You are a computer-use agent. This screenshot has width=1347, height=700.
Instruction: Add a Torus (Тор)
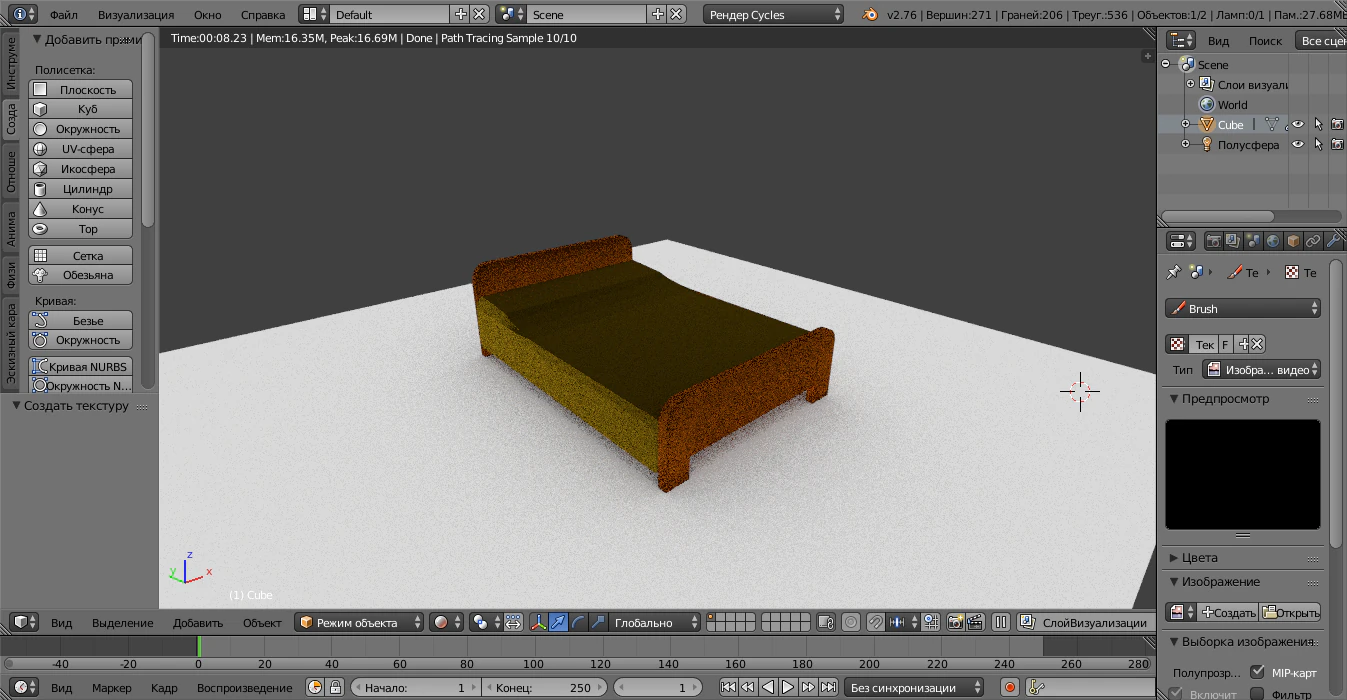coord(81,229)
